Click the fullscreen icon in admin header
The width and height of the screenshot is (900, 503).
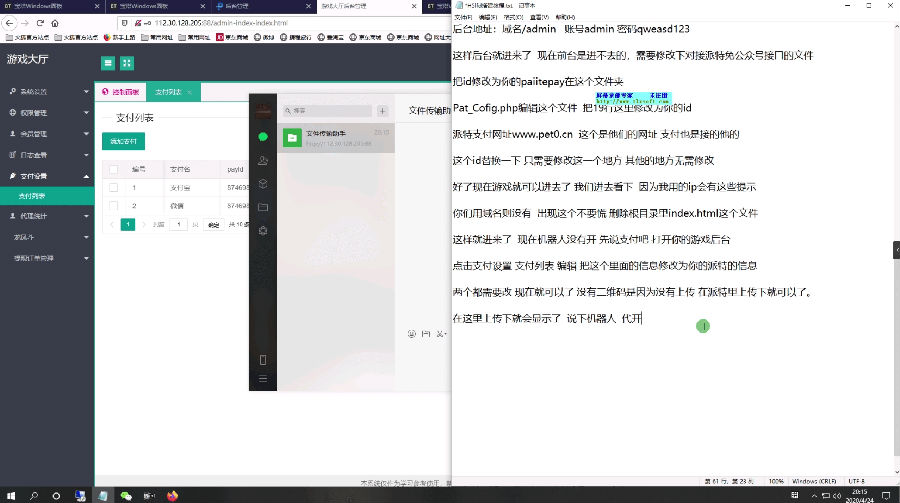(x=127, y=63)
